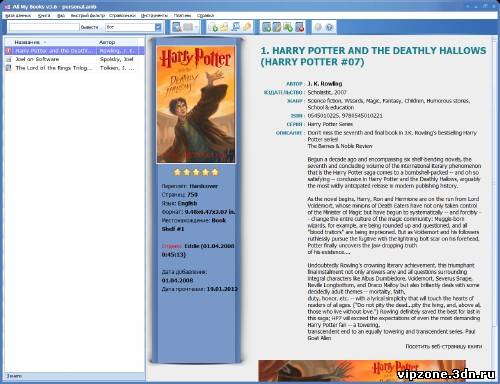Image resolution: width=500 pixels, height=384 pixels.
Task: Click the blue monitor toolbar icon
Action: 236,27
